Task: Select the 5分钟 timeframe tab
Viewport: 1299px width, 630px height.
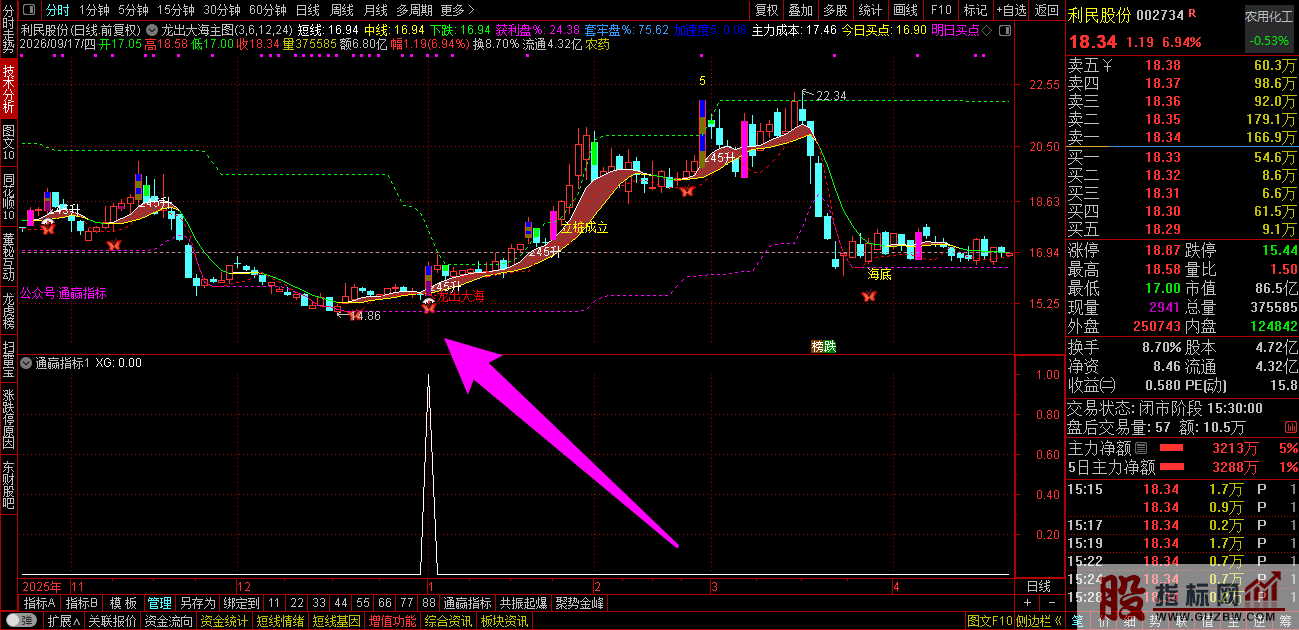Action: [133, 10]
